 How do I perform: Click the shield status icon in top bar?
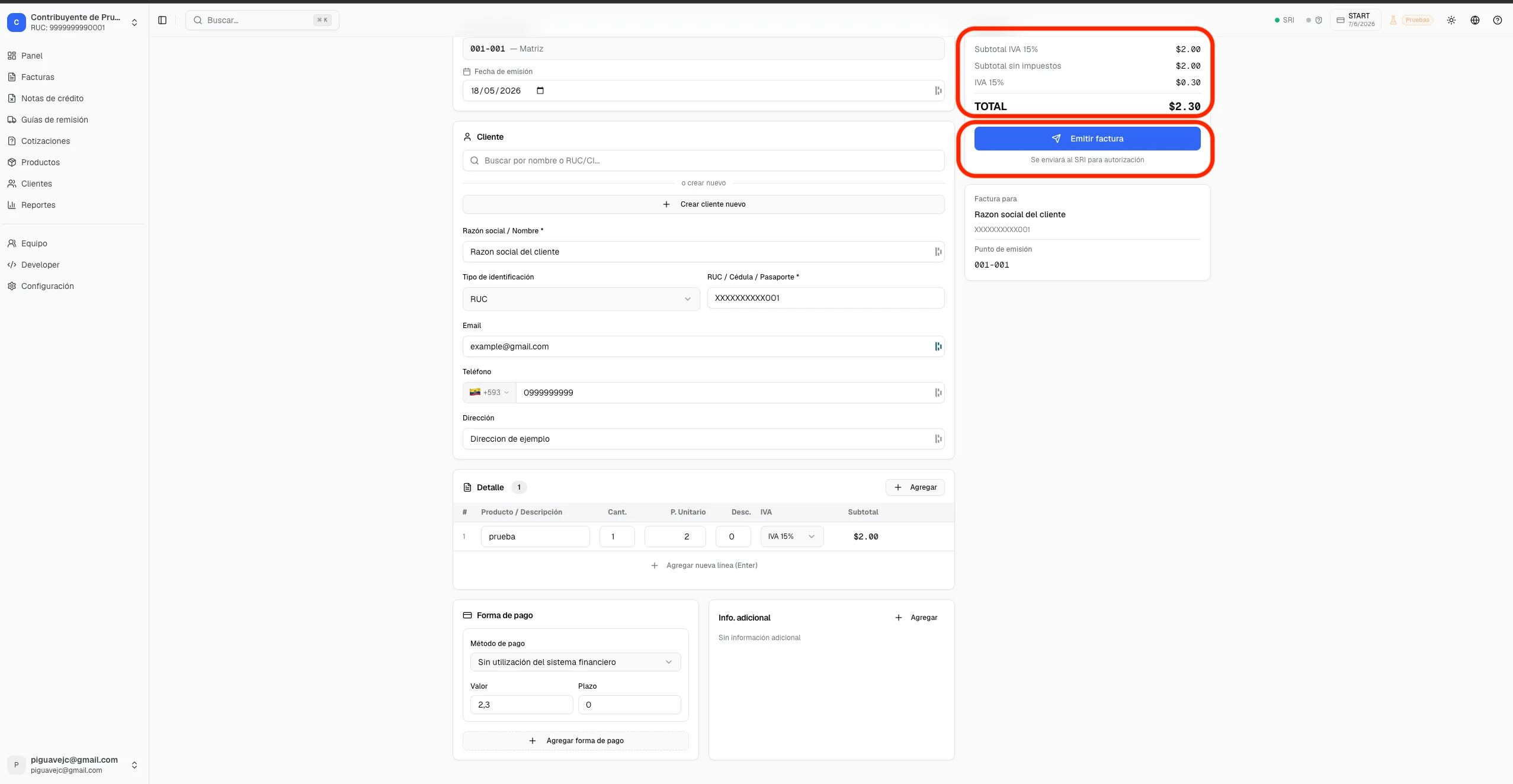point(1319,20)
